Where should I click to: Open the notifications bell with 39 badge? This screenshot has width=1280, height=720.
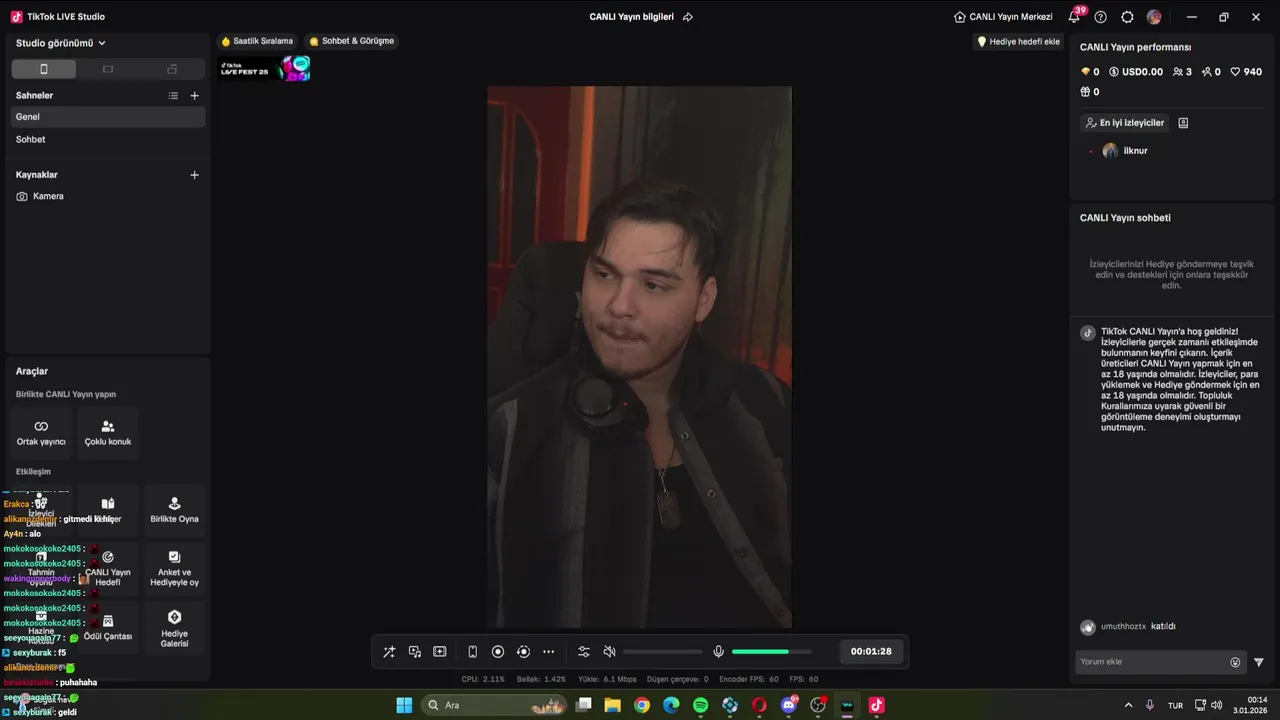pos(1074,17)
